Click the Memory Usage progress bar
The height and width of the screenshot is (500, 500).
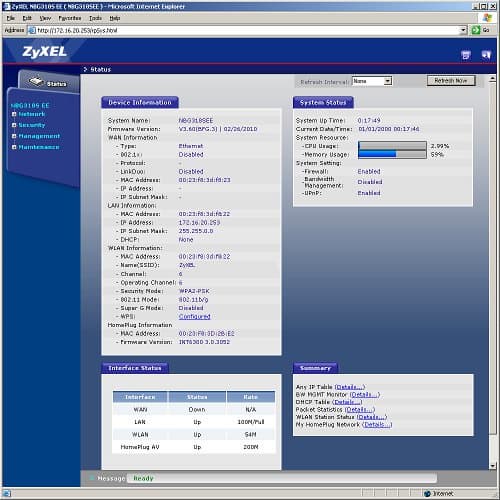pyautogui.click(x=392, y=154)
